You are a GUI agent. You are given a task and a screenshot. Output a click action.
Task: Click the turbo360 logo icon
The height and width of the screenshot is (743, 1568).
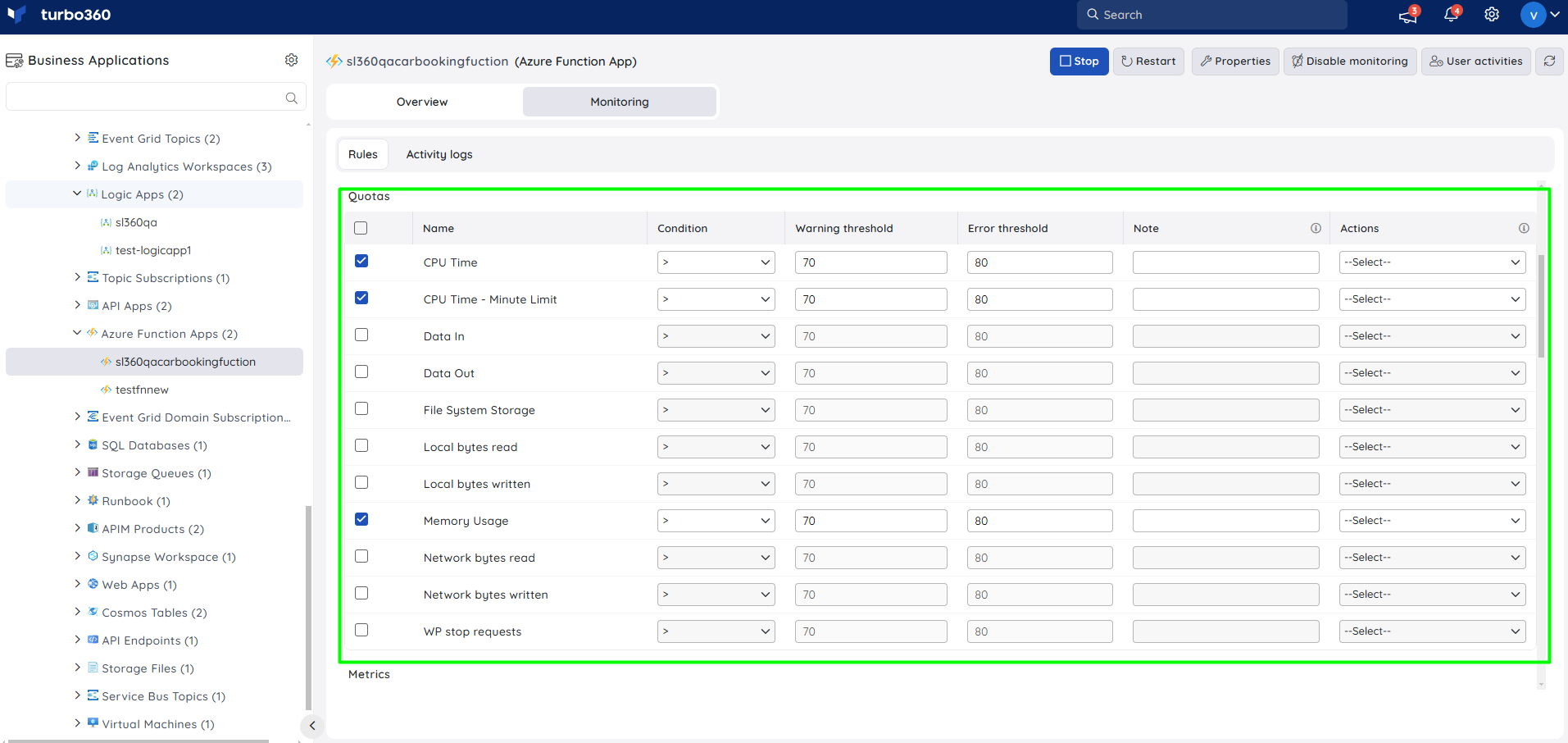(x=16, y=14)
